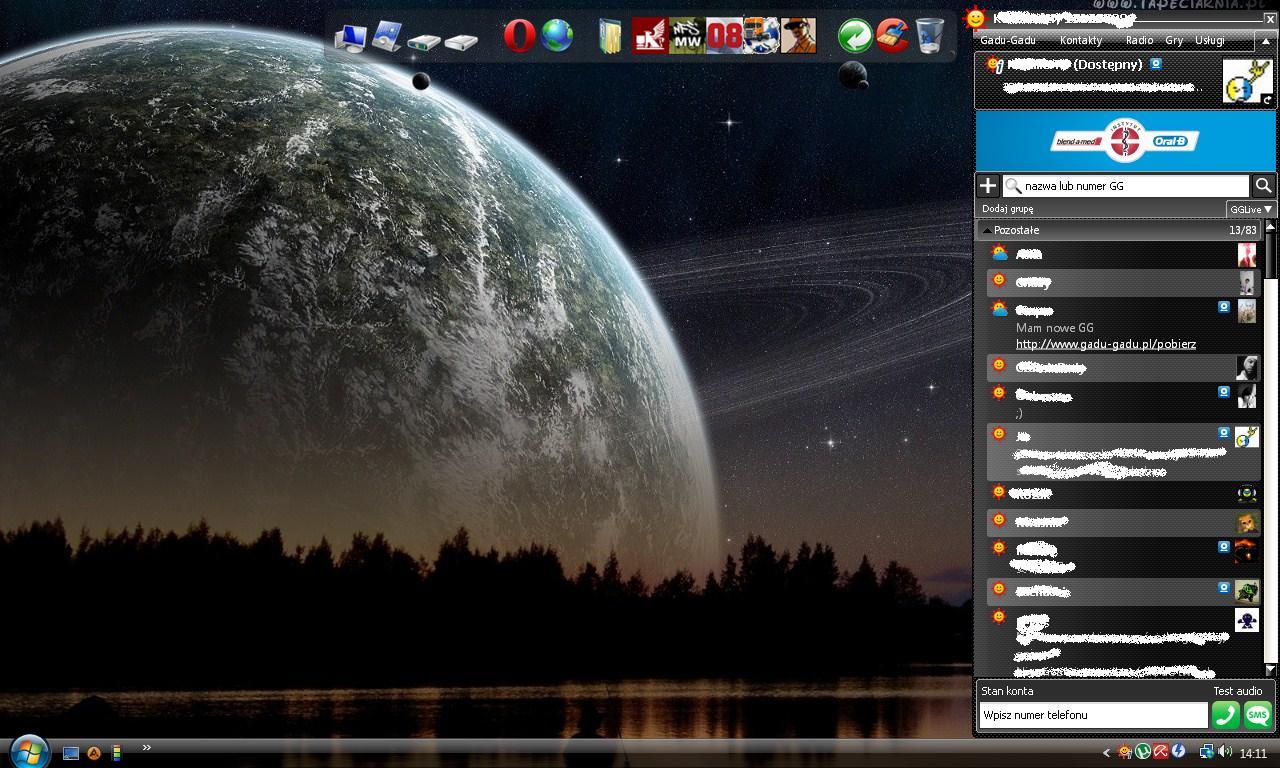This screenshot has height=768, width=1280.
Task: Open the Kontakty menu
Action: click(x=1080, y=41)
